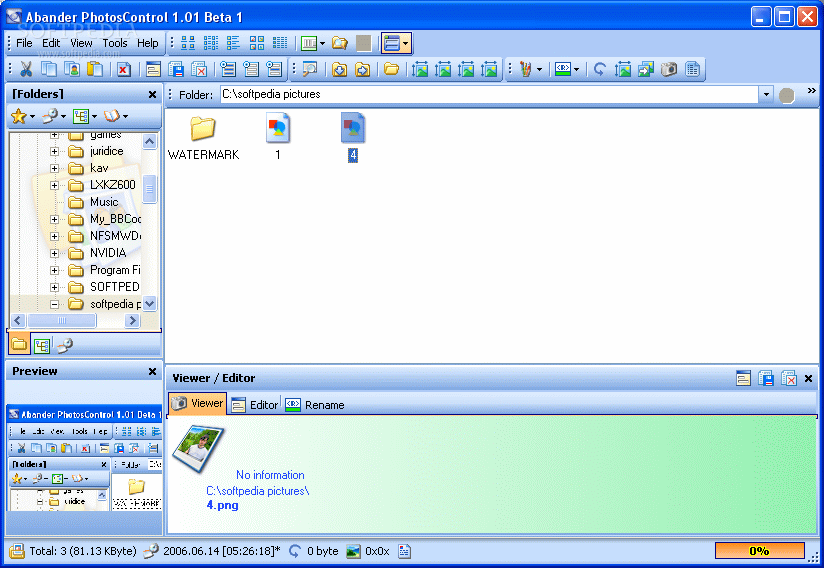Select the folder tab at the bottom of the Folders panel
This screenshot has width=824, height=568.
point(19,345)
